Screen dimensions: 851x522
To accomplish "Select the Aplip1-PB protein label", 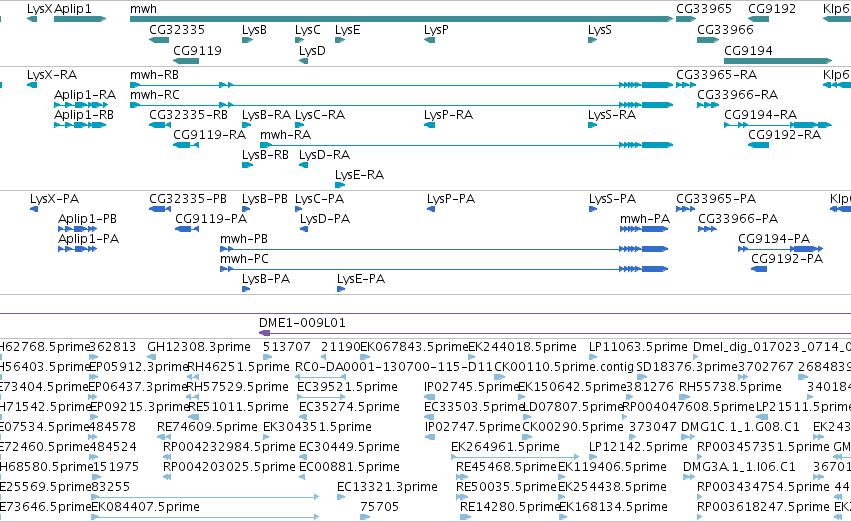I will [87, 219].
